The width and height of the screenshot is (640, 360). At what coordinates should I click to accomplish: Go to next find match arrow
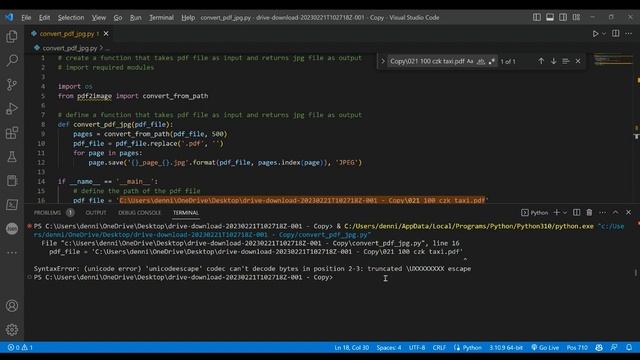click(x=553, y=61)
